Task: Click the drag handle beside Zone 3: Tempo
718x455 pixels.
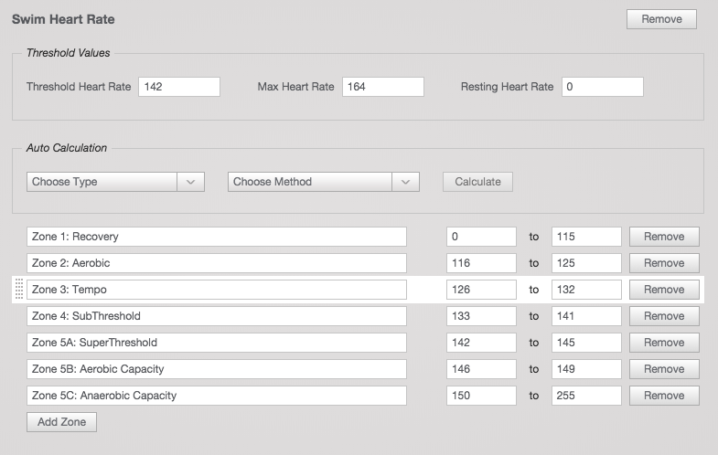Action: click(x=19, y=290)
